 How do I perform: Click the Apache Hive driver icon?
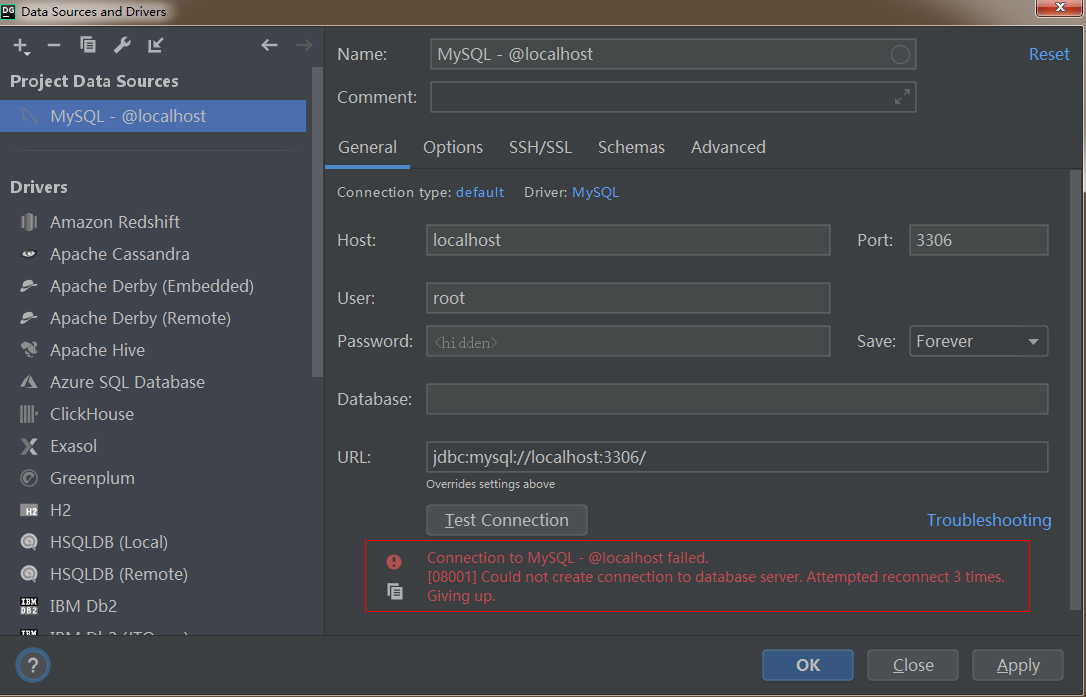pos(29,350)
